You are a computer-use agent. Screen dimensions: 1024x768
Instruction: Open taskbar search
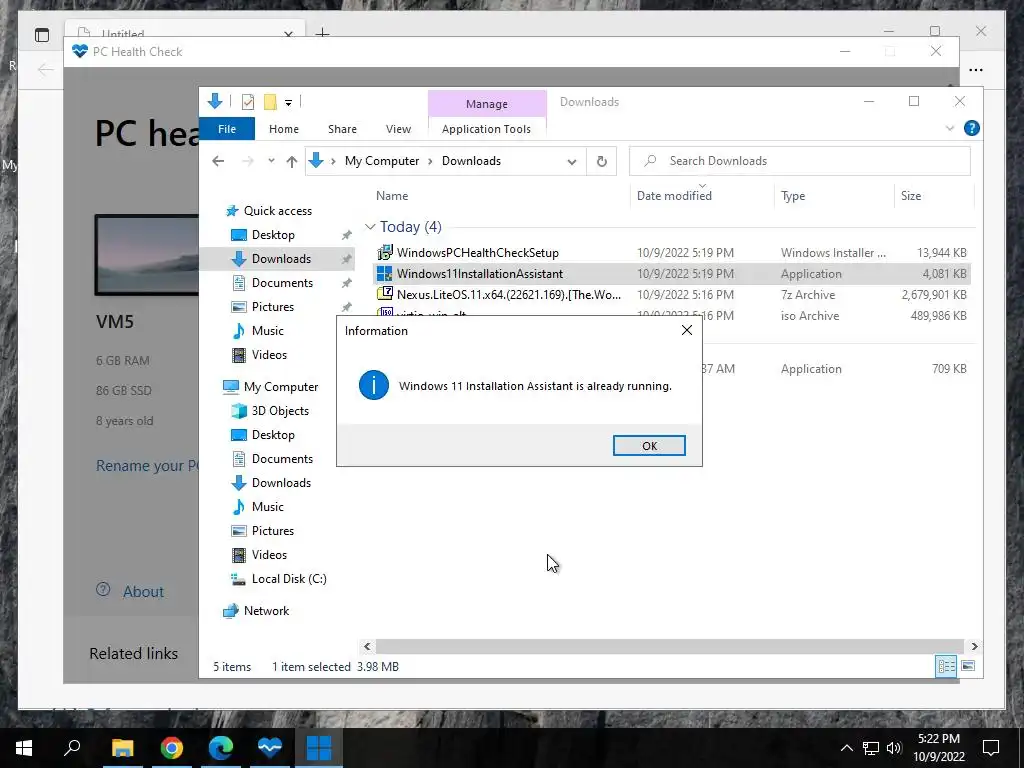point(72,748)
